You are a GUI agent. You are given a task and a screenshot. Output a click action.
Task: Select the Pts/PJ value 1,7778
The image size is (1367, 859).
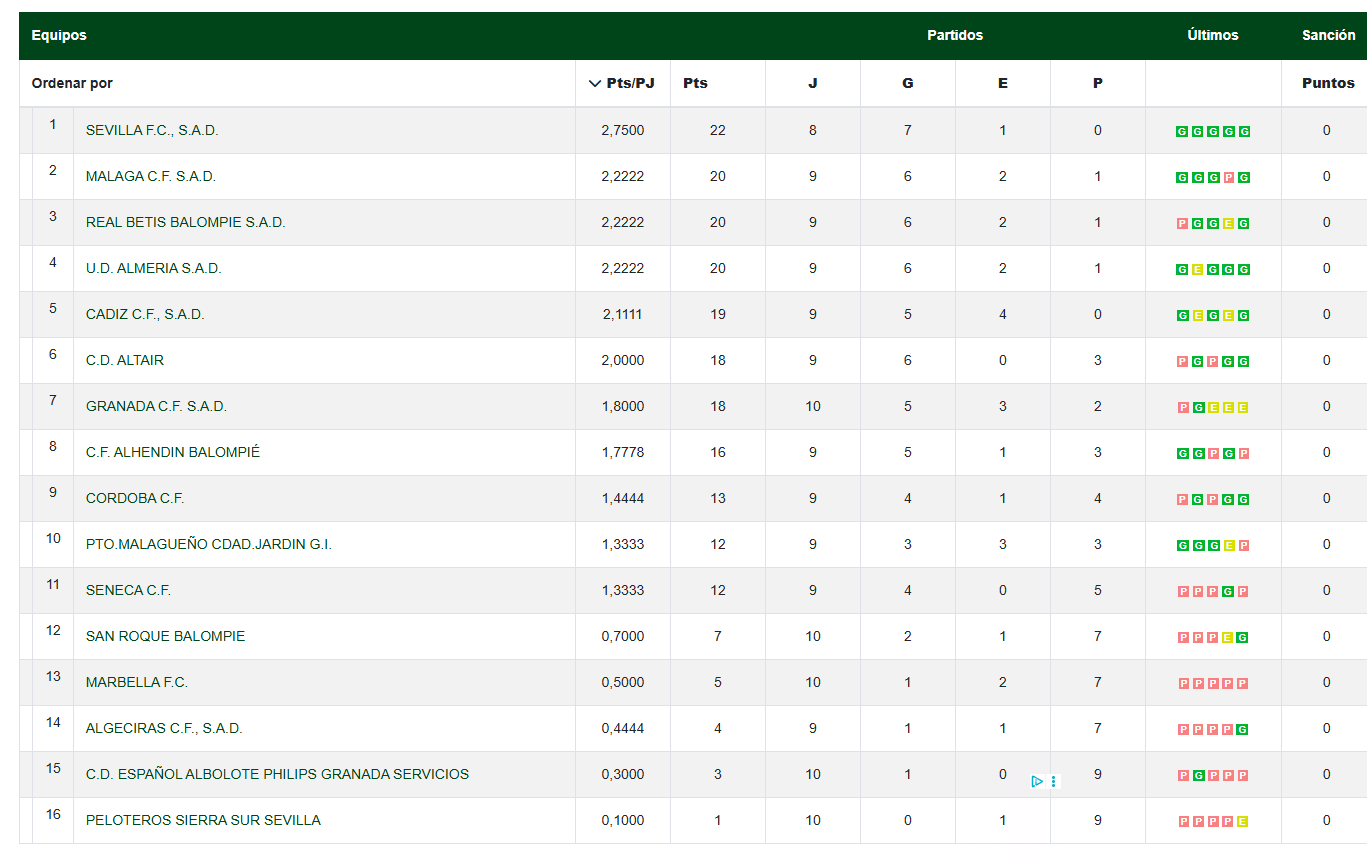(623, 452)
